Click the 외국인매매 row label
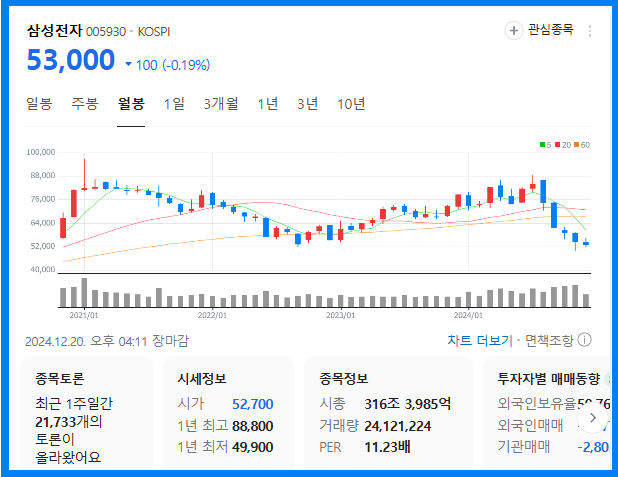 point(531,425)
